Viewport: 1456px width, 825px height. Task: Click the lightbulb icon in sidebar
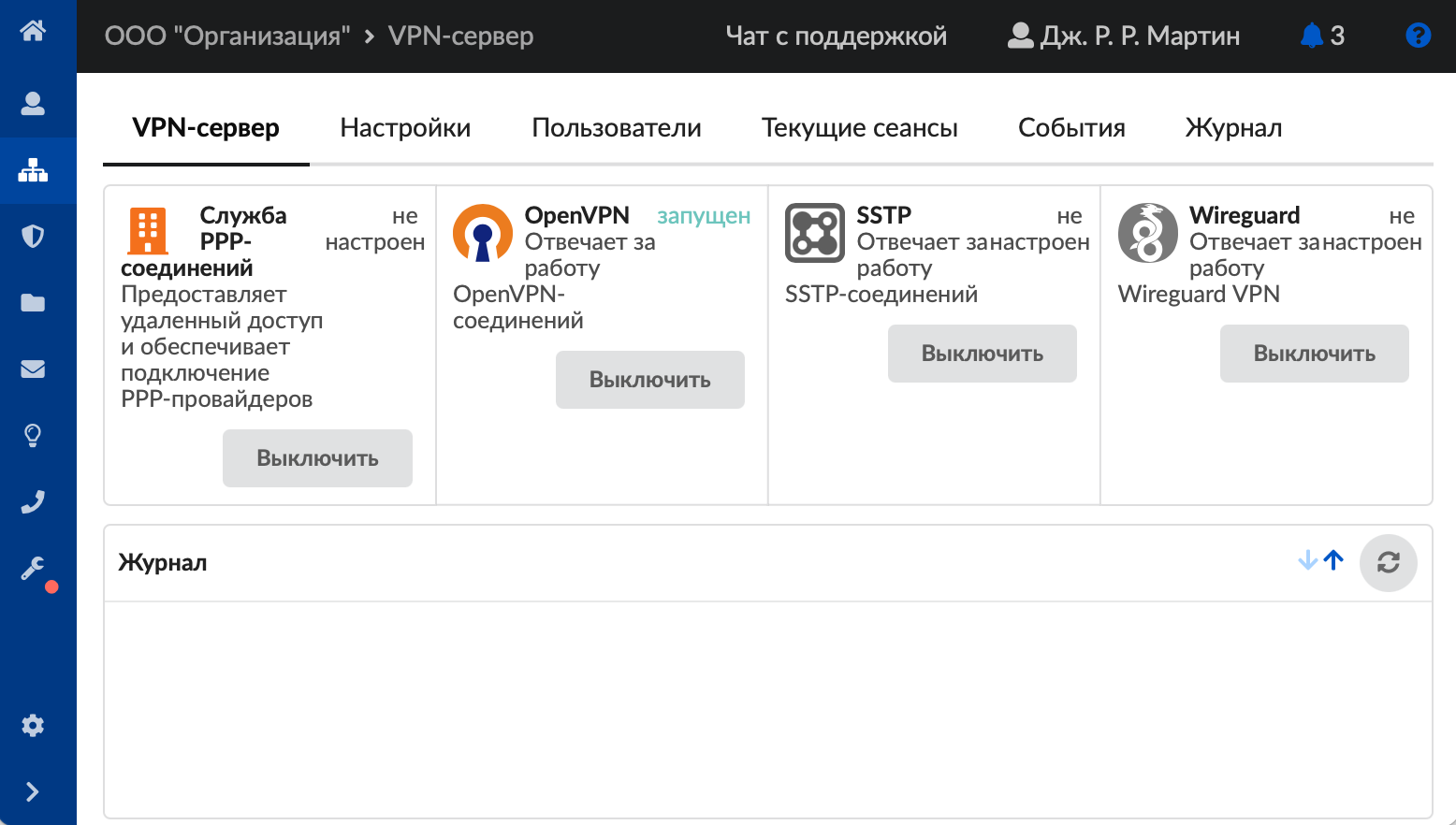pos(33,435)
